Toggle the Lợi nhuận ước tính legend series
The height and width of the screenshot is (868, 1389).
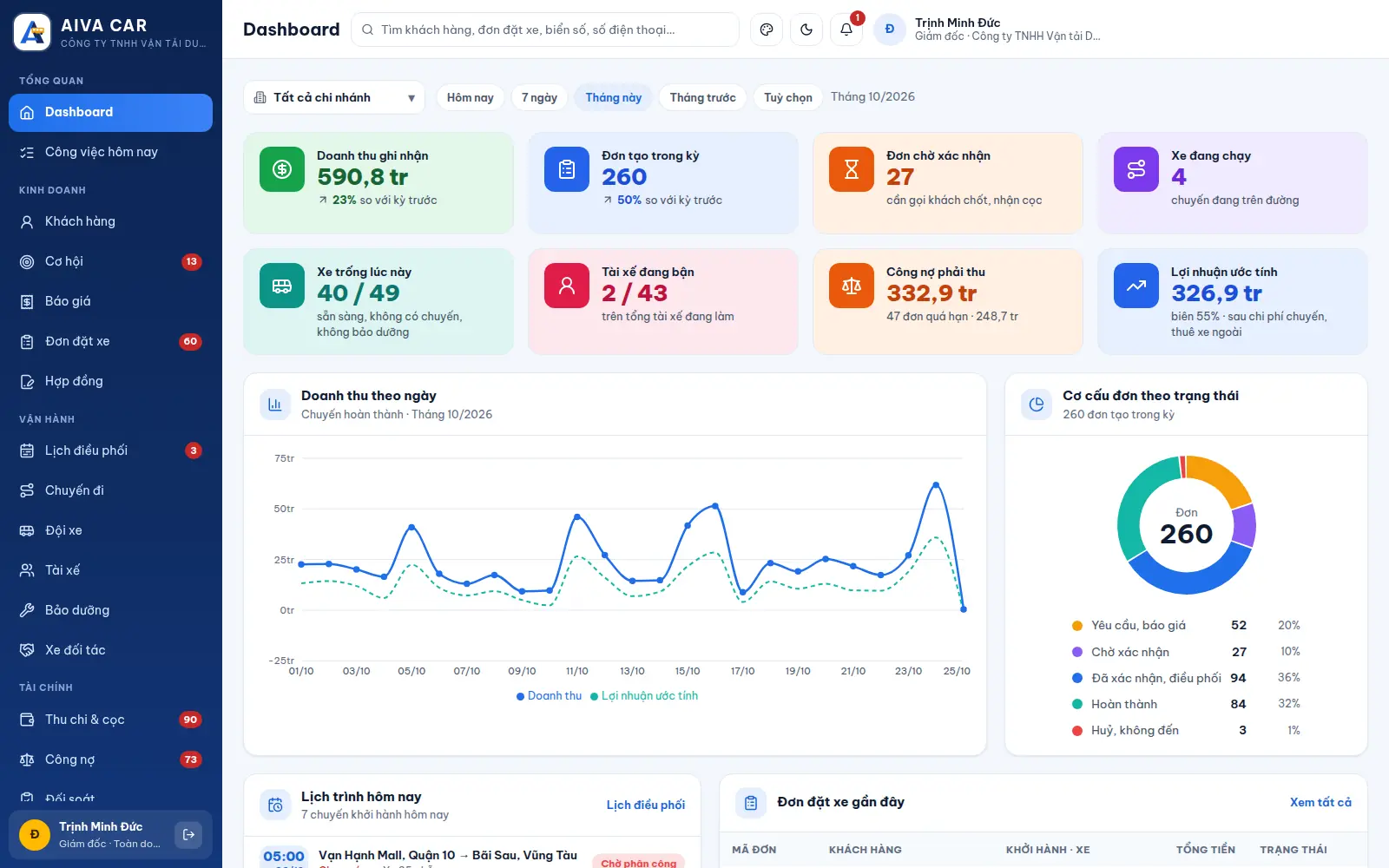(x=644, y=696)
